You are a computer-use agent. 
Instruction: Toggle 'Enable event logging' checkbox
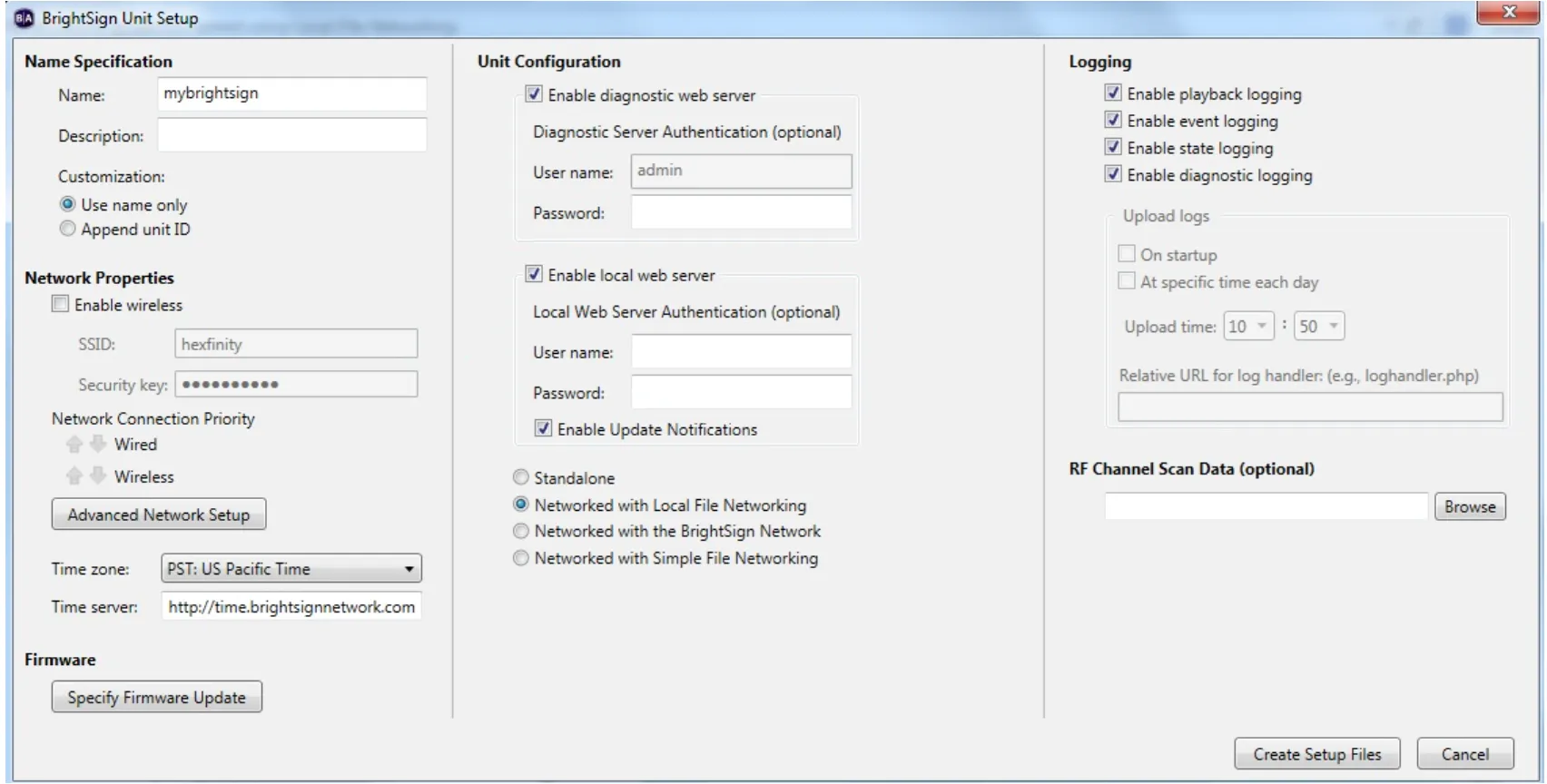(1113, 120)
